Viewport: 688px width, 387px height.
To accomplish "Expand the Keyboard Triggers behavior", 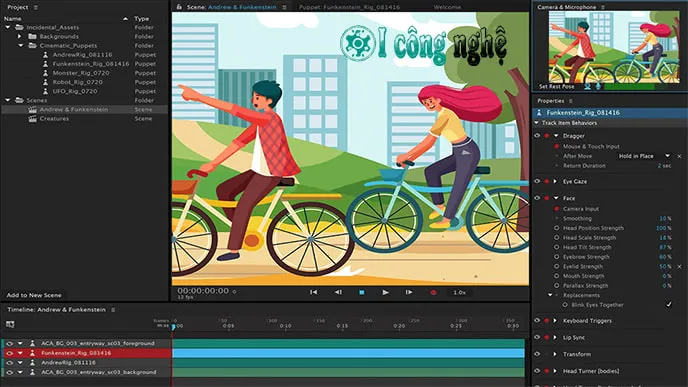I will (x=555, y=321).
